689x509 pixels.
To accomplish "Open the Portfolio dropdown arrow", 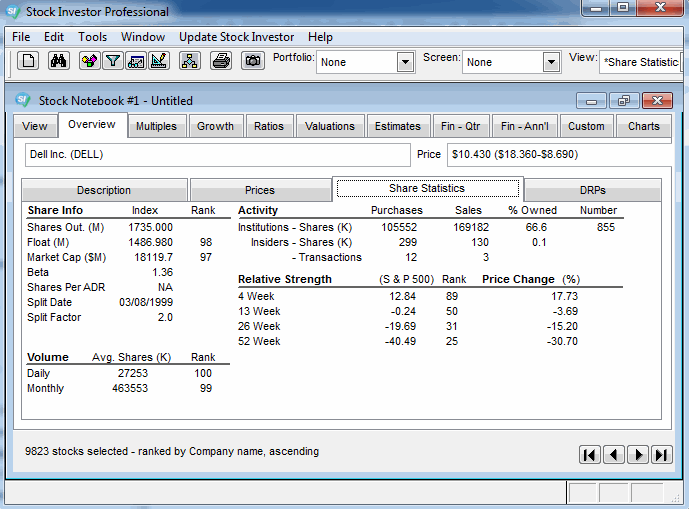I will coord(406,62).
